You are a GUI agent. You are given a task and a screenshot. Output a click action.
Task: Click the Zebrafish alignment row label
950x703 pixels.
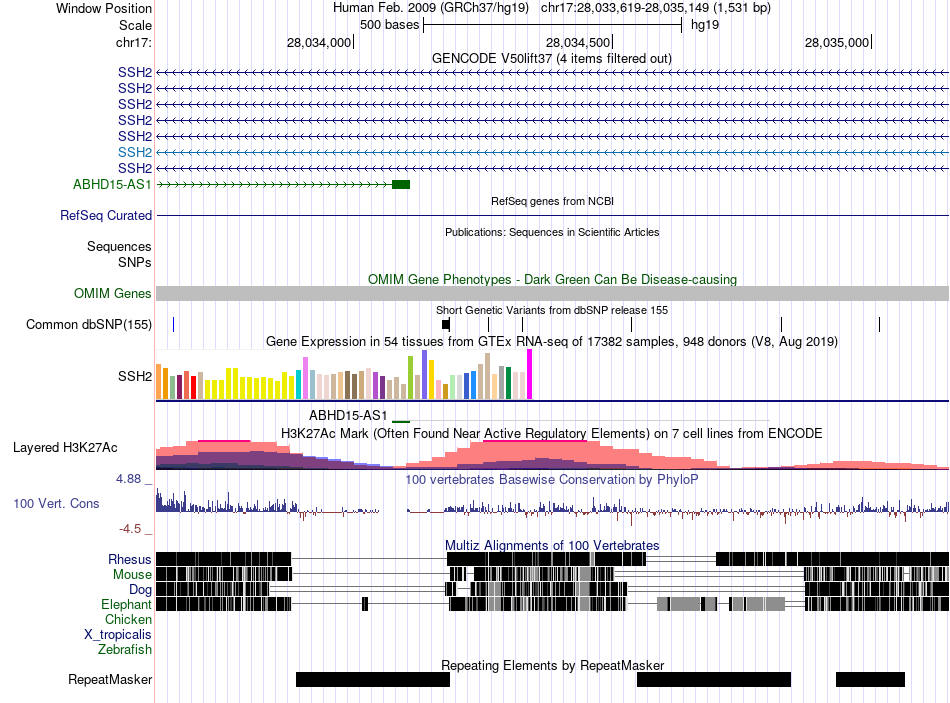point(125,650)
